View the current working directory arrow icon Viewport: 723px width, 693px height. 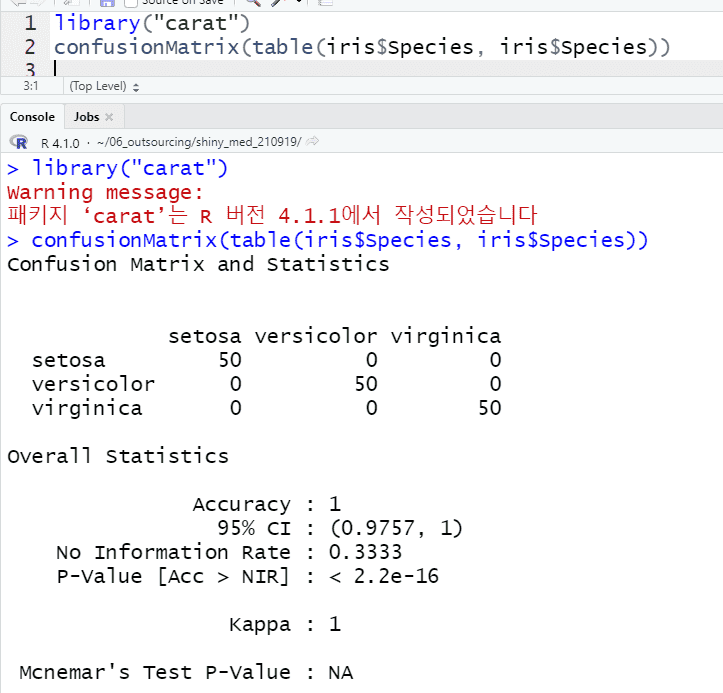pyautogui.click(x=313, y=142)
